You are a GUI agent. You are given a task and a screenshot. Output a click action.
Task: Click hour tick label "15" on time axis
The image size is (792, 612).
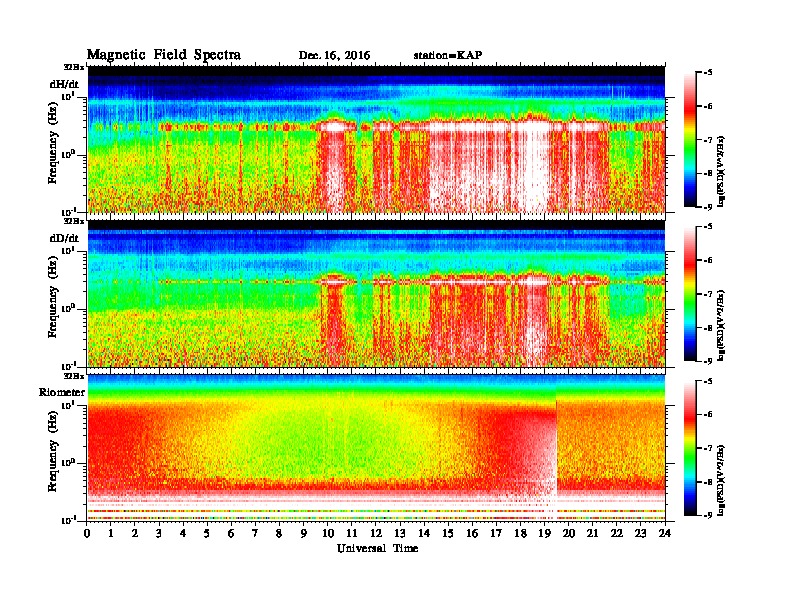coord(448,533)
